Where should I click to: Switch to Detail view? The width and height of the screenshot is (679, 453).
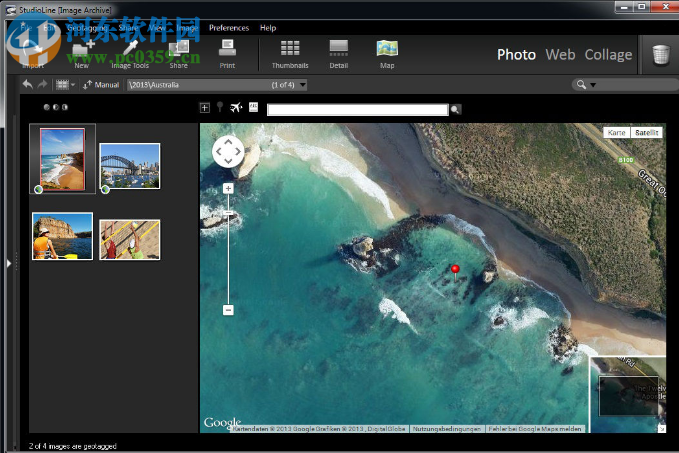(x=339, y=54)
